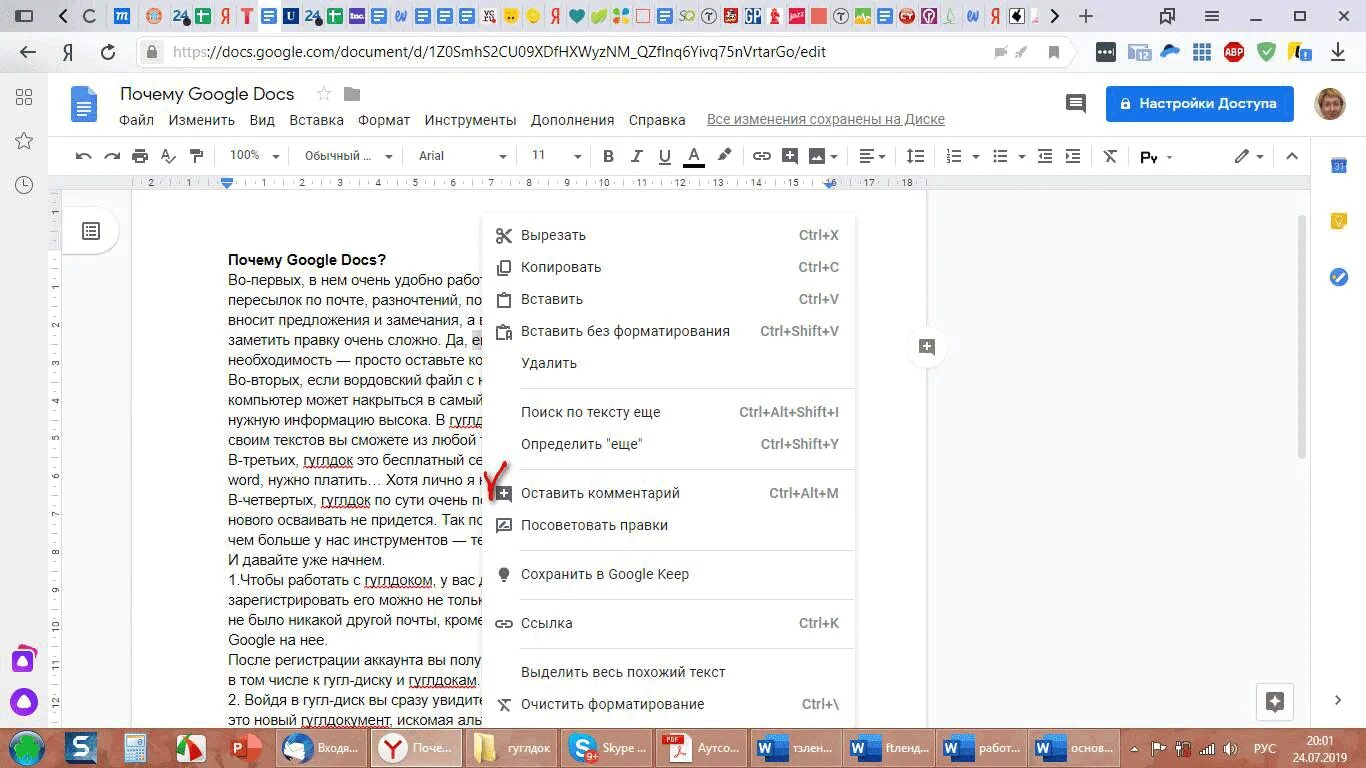The width and height of the screenshot is (1366, 768).
Task: Clear formatting from the toolbar
Action: pyautogui.click(x=1110, y=156)
